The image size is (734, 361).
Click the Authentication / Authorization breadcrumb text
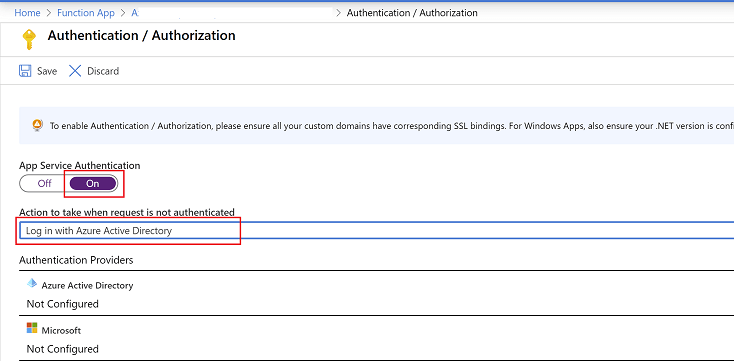click(x=412, y=13)
